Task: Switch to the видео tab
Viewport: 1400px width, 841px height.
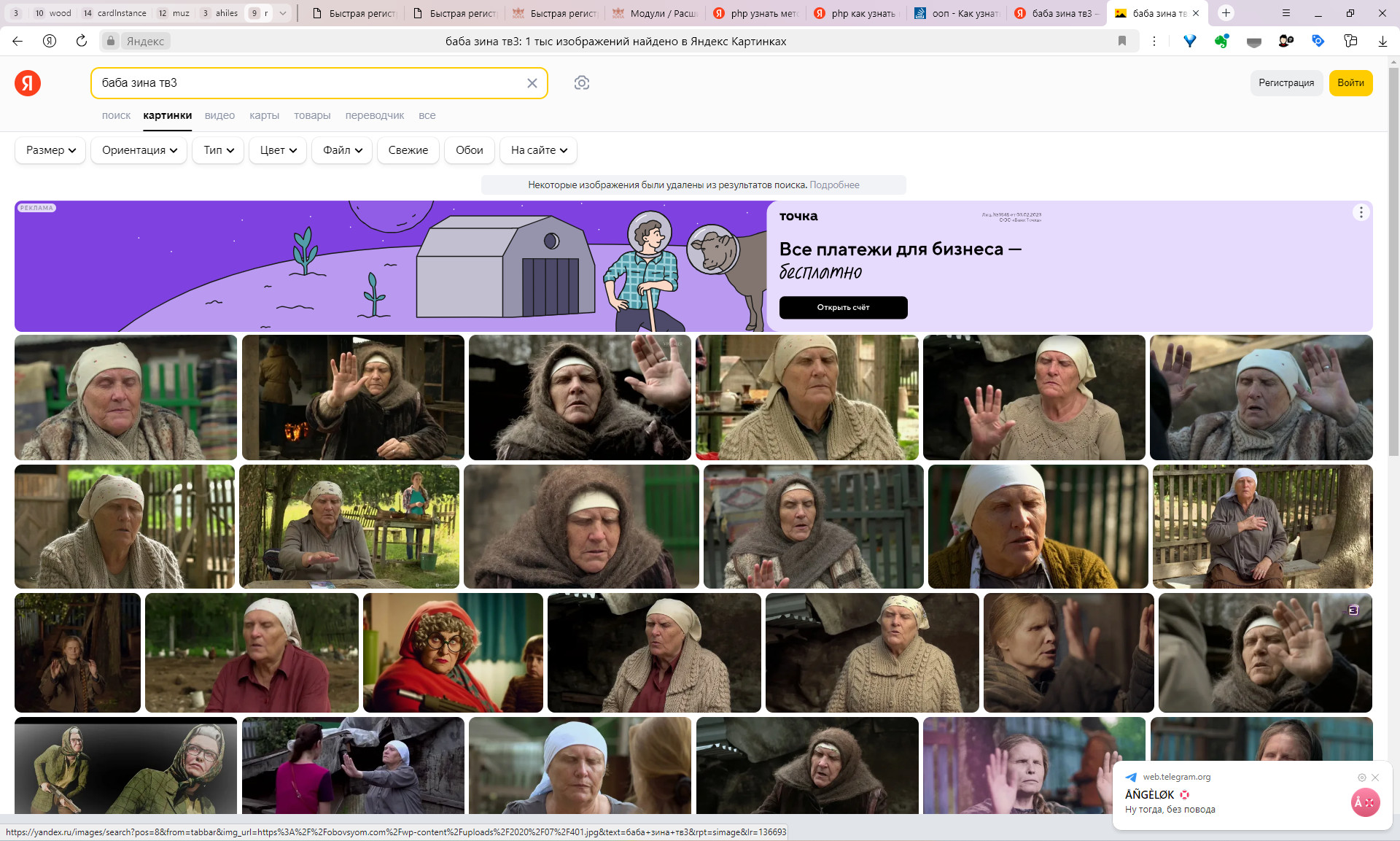Action: coord(219,115)
